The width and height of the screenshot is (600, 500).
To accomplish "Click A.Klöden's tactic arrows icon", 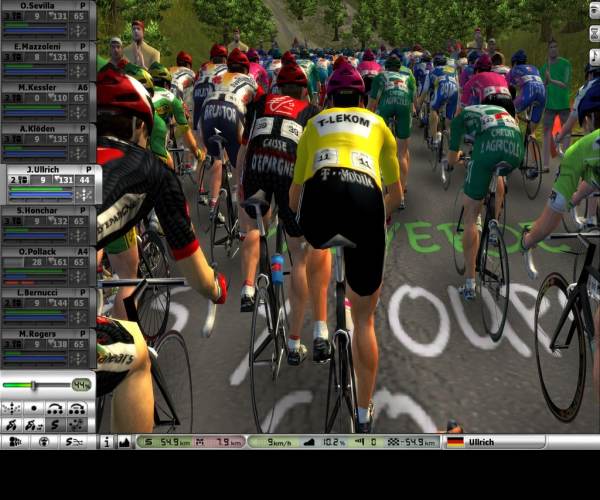I will (x=78, y=153).
